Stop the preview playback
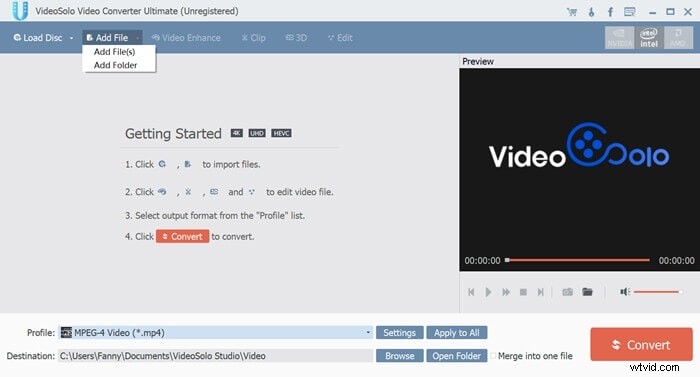 coord(523,292)
